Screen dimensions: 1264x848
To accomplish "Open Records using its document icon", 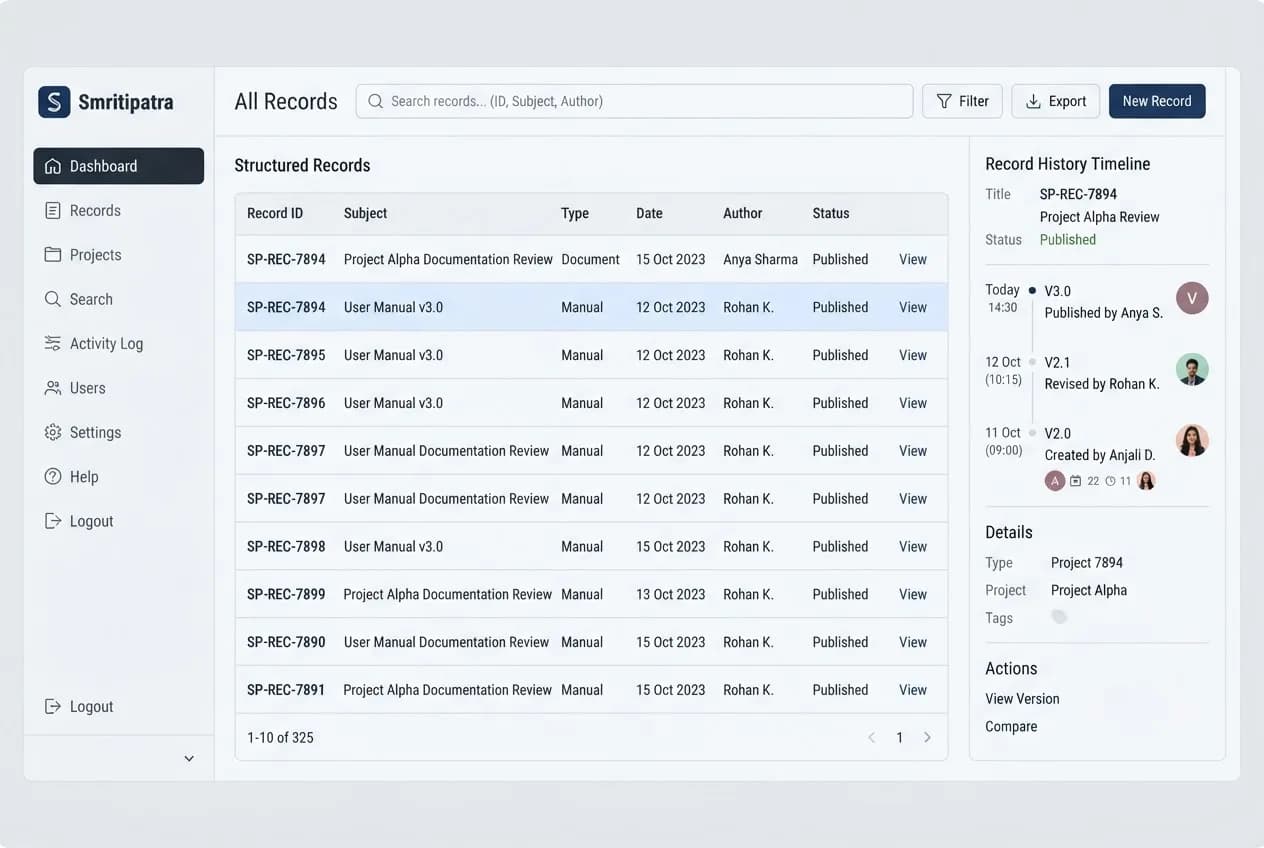I will (x=53, y=211).
